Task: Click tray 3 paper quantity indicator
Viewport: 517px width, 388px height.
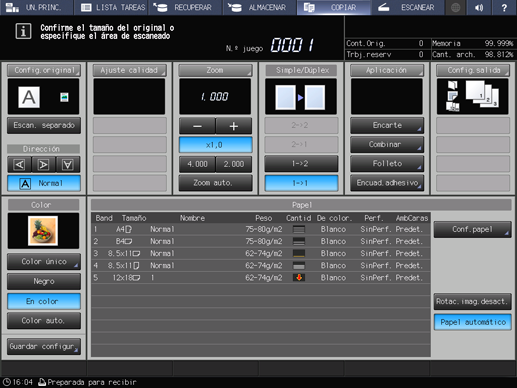Action: 299,254
